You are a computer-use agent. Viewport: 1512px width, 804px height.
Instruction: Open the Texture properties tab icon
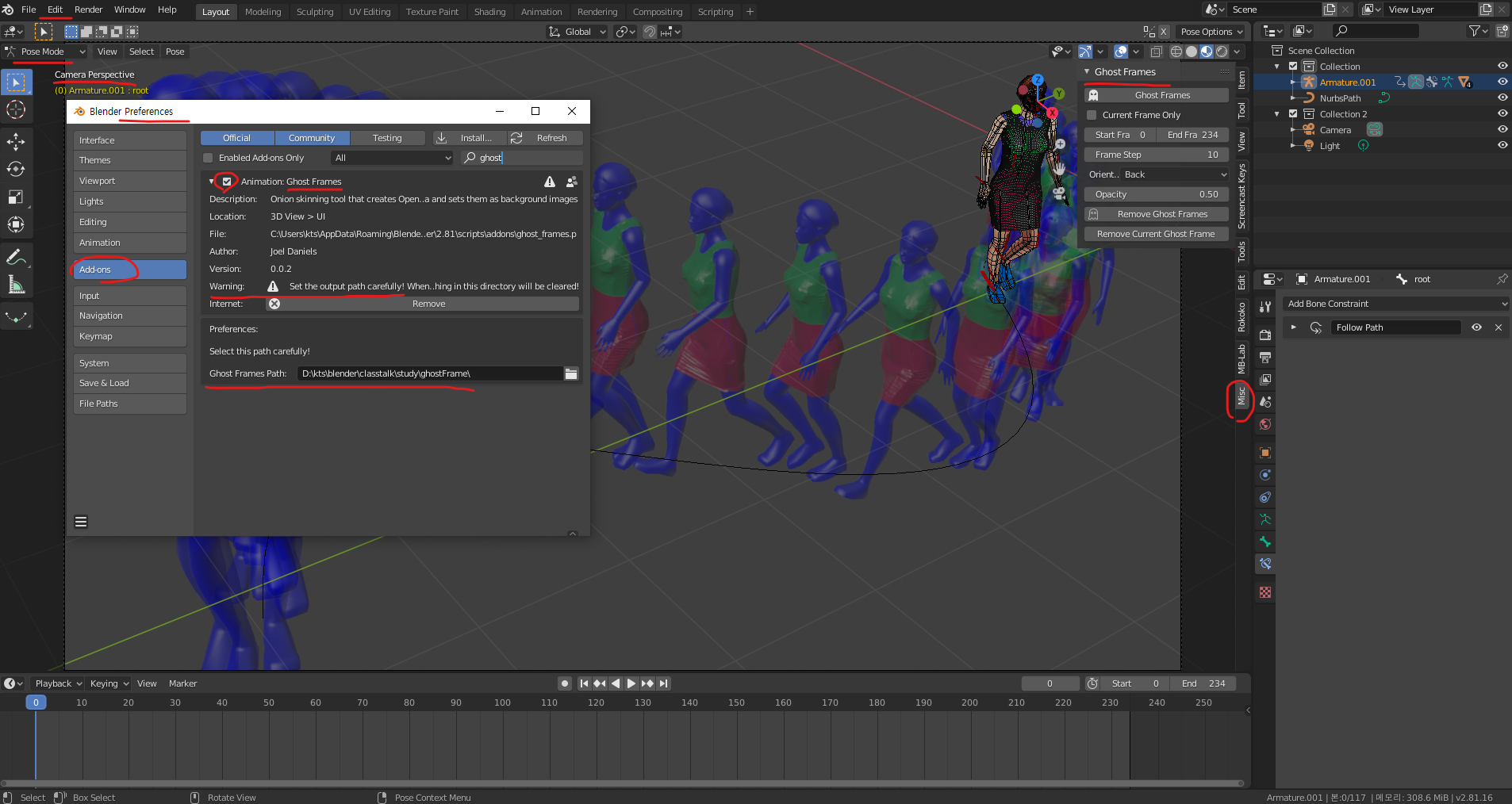tap(1265, 592)
